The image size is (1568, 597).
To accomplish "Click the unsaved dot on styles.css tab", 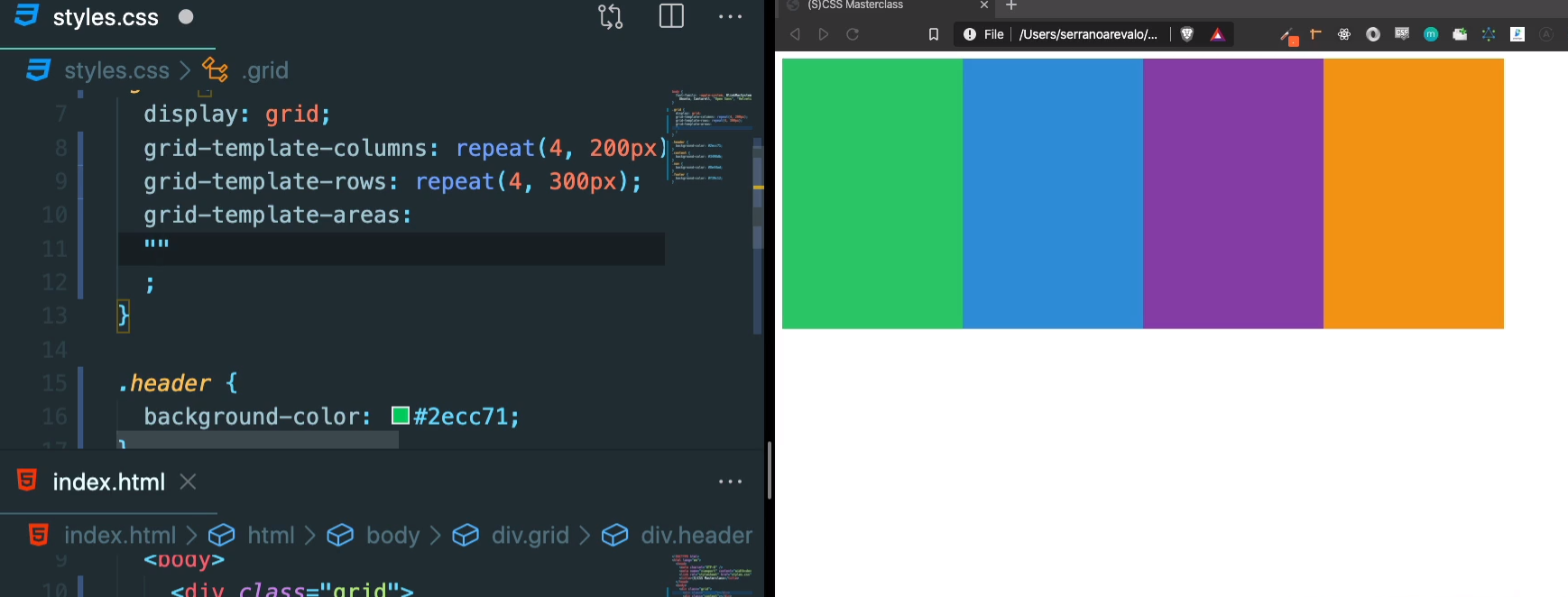I will point(186,16).
